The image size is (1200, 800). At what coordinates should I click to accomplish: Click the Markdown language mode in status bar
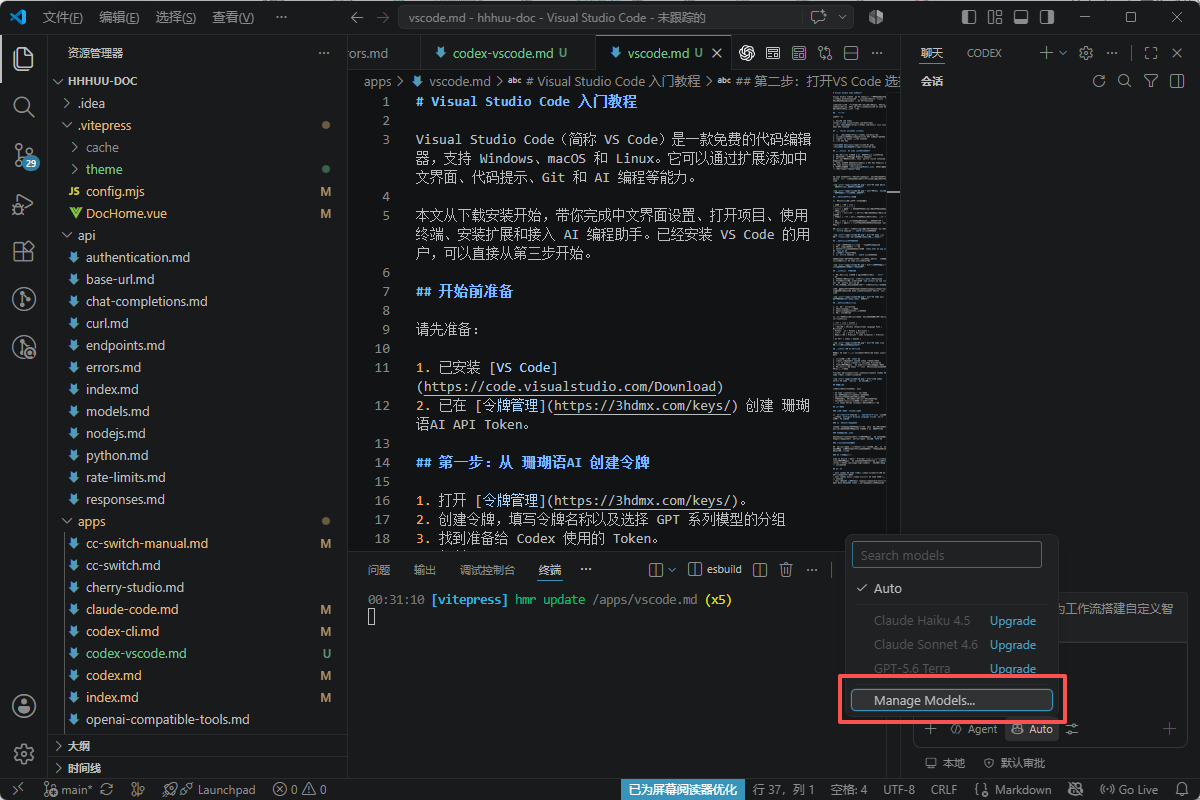click(1014, 789)
